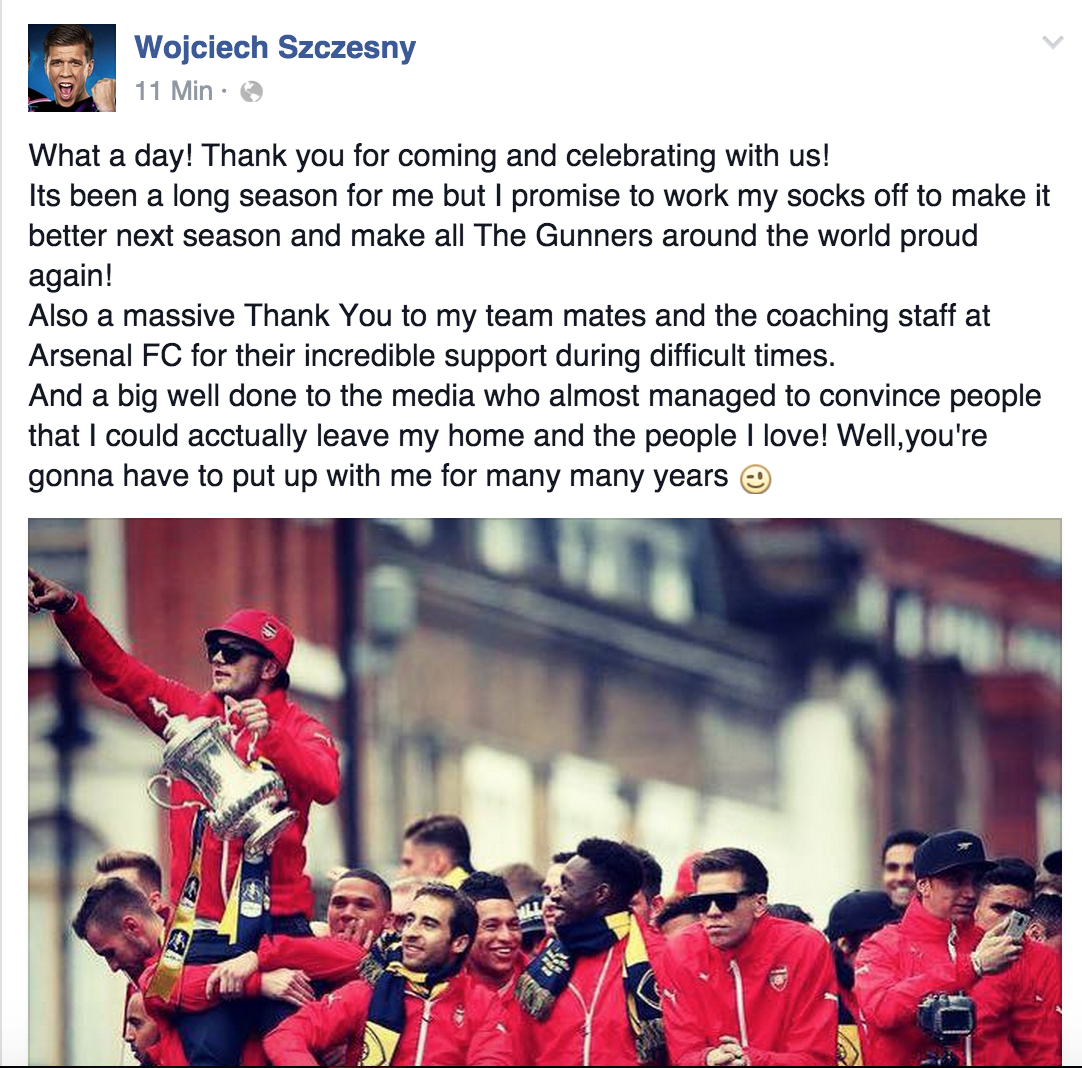Open Wojciech Szczesny's profile picture
This screenshot has height=1068, width=1082.
tap(72, 68)
